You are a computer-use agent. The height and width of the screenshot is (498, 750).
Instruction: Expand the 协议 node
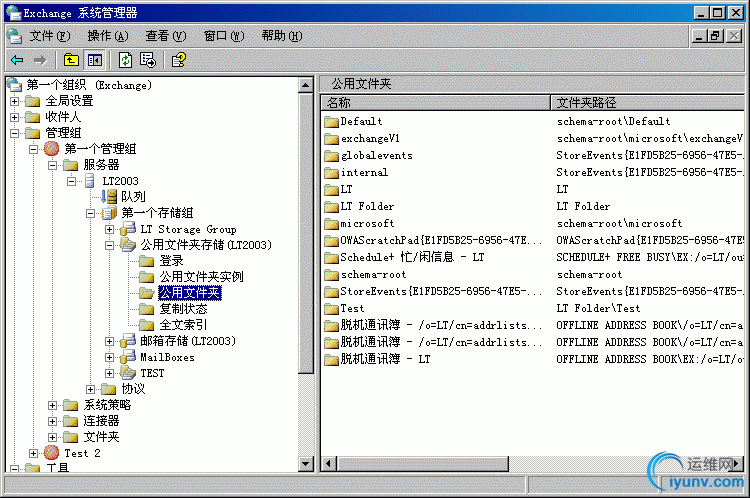(x=90, y=389)
